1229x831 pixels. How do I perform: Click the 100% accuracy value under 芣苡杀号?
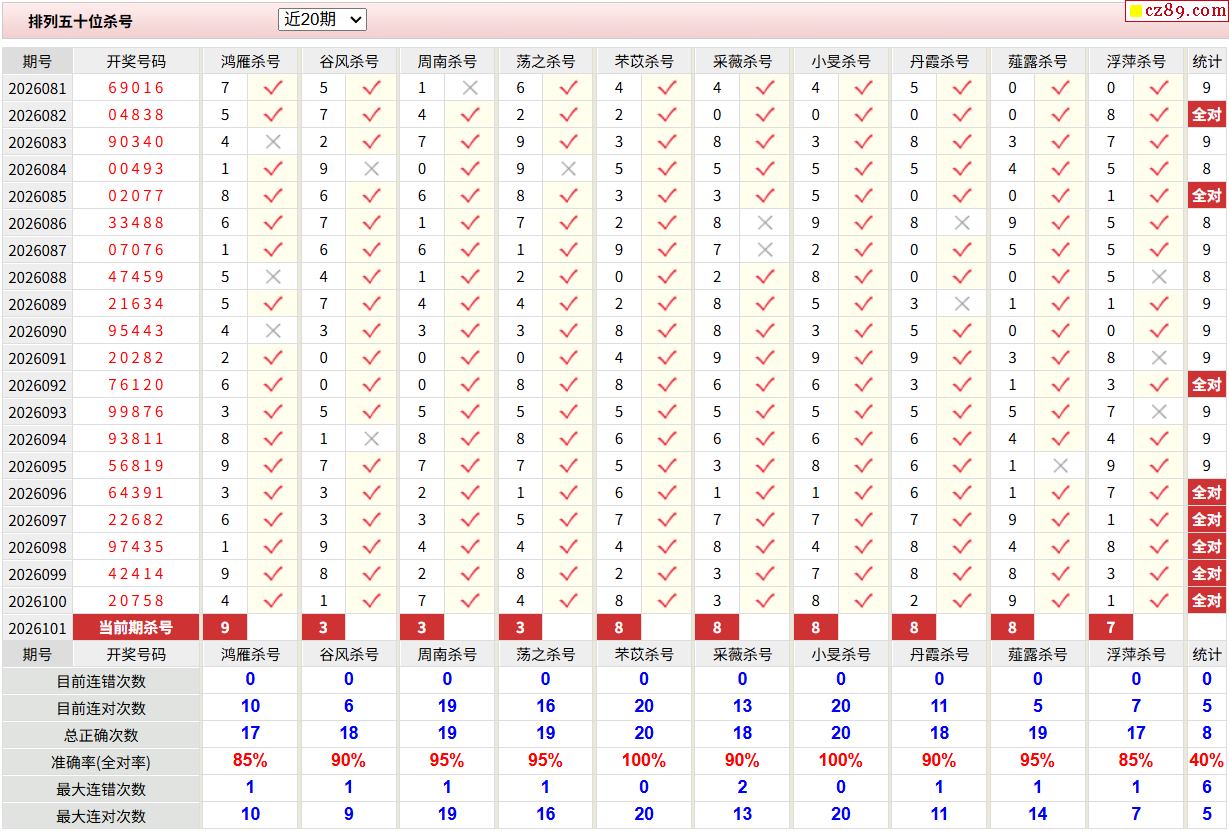pos(643,760)
